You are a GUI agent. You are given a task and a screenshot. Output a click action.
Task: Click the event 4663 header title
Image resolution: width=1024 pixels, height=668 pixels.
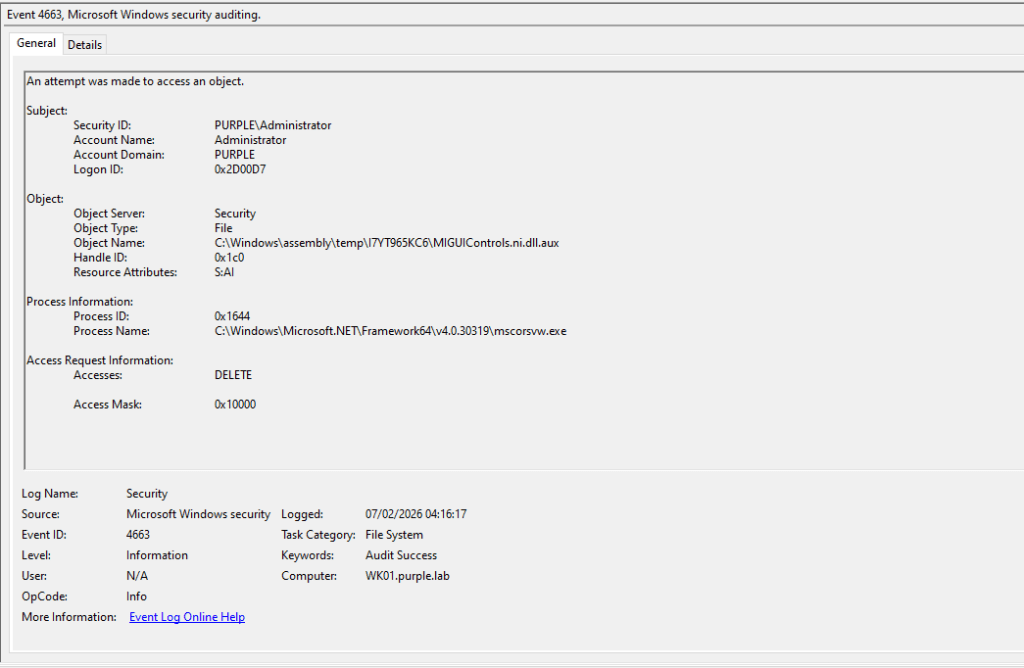(x=134, y=14)
